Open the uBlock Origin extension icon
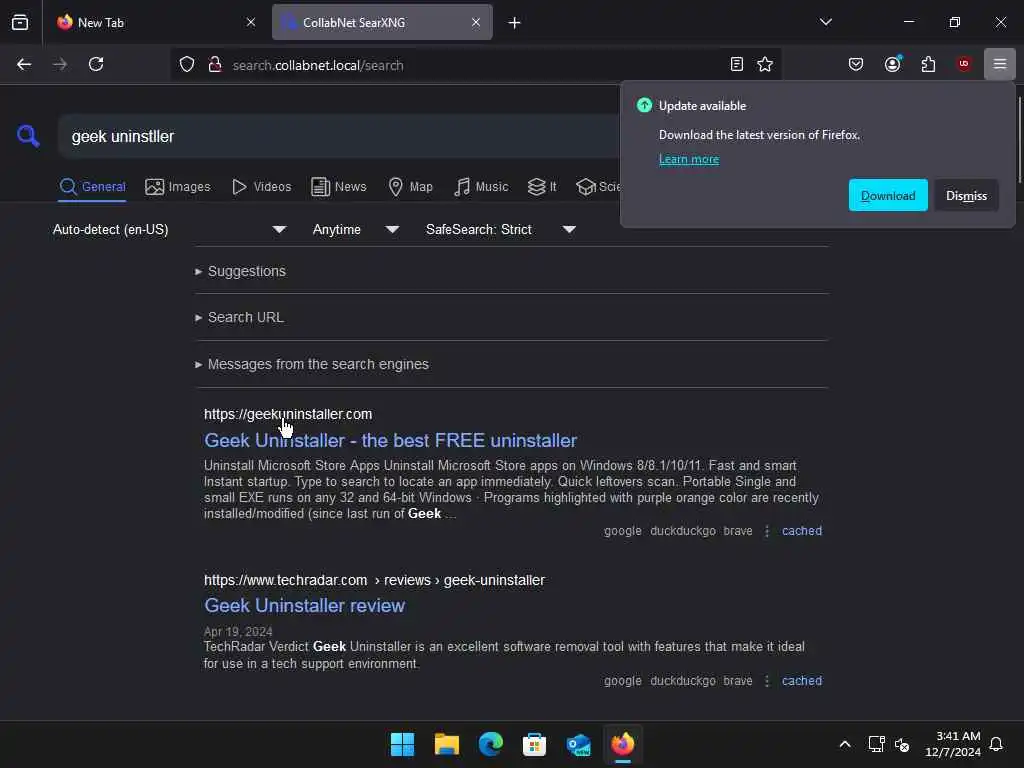 963,64
